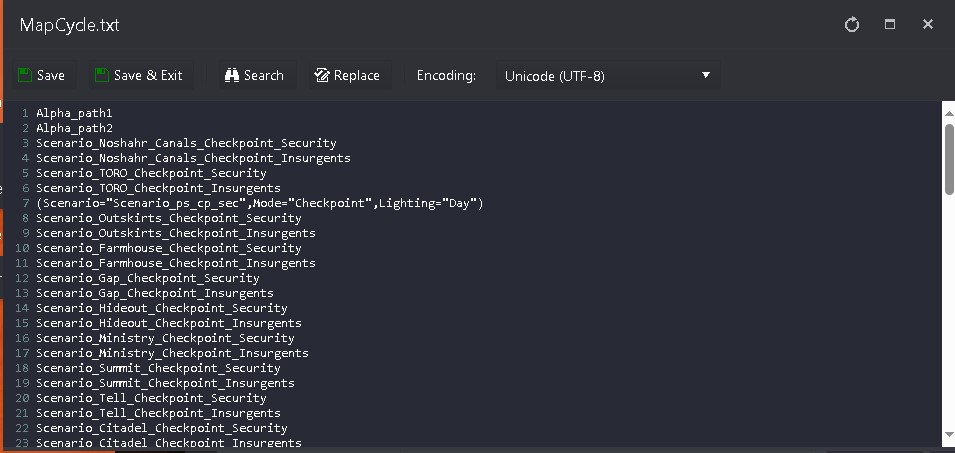Click Scenario_Farmhouse_Checkpoint_Insurgents line
955x453 pixels.
click(175, 263)
